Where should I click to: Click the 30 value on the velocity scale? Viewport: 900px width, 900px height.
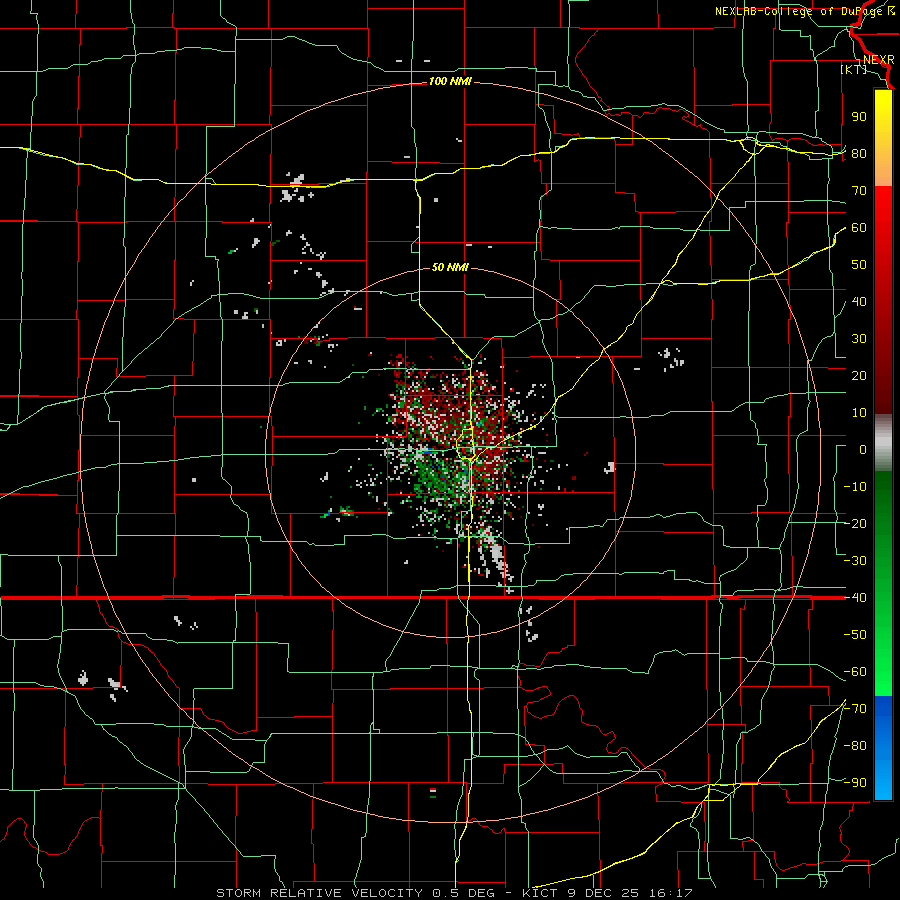pos(859,339)
